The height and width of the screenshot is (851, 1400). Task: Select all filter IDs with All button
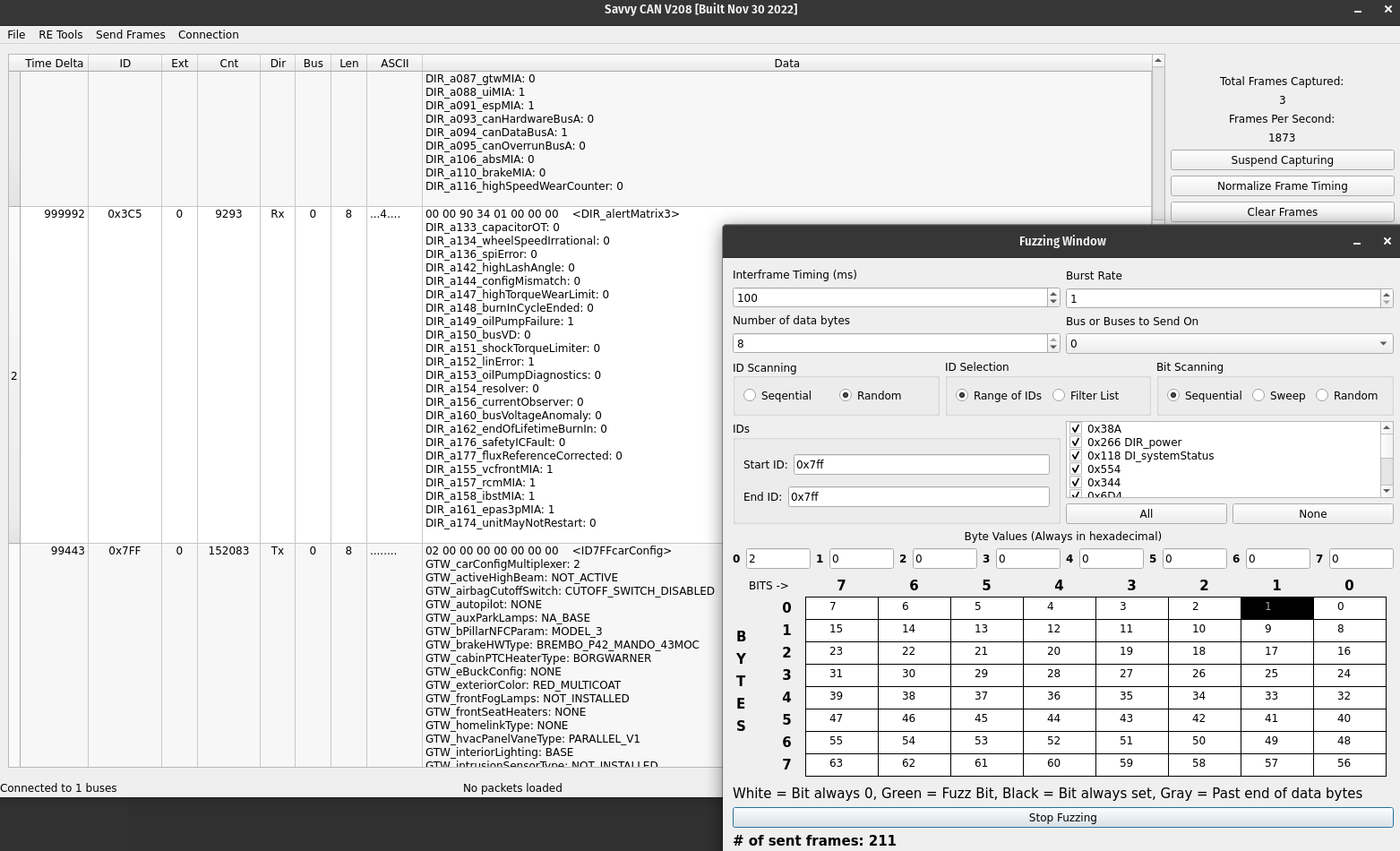click(1146, 514)
